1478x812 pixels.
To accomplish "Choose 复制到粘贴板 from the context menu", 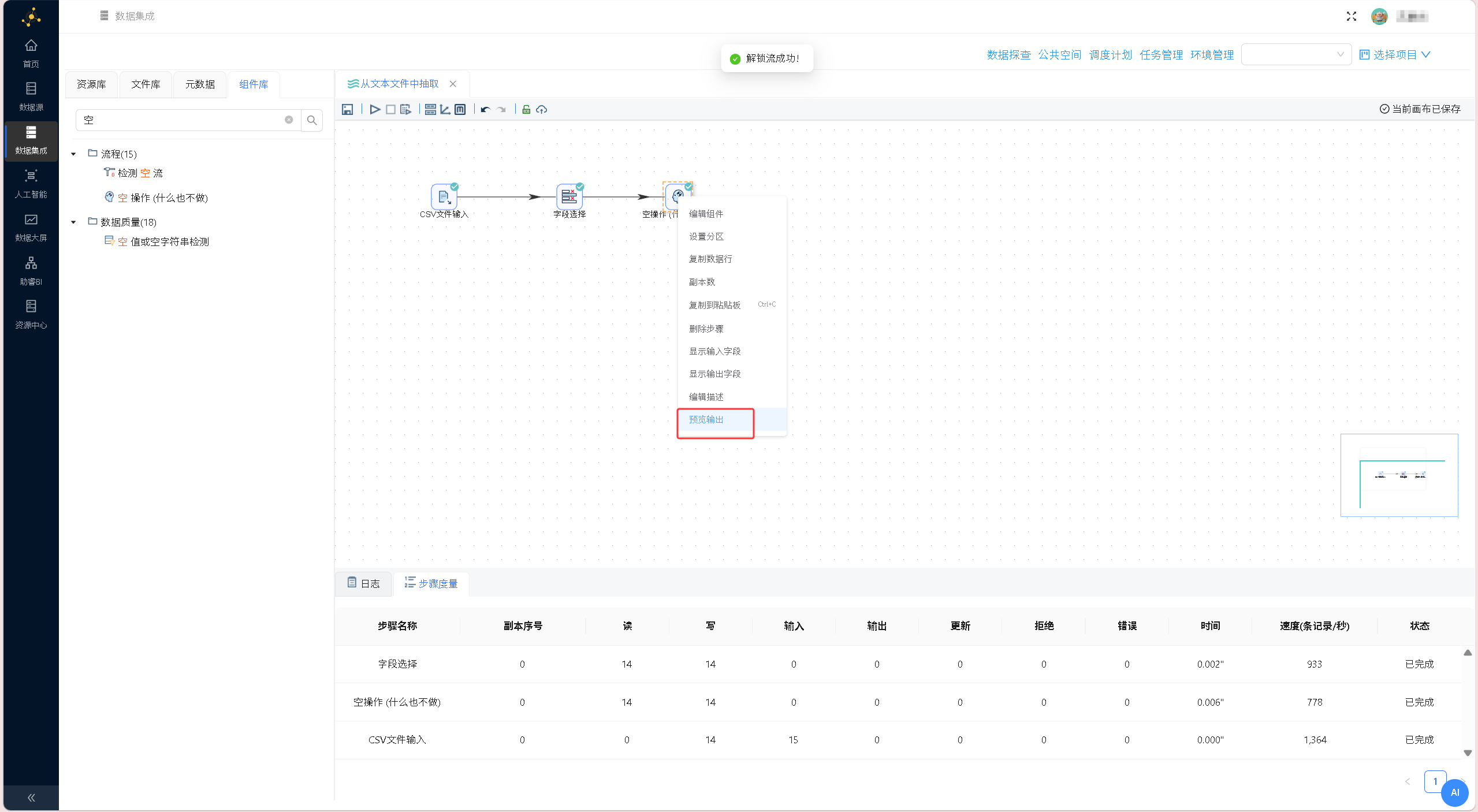I will [x=732, y=304].
